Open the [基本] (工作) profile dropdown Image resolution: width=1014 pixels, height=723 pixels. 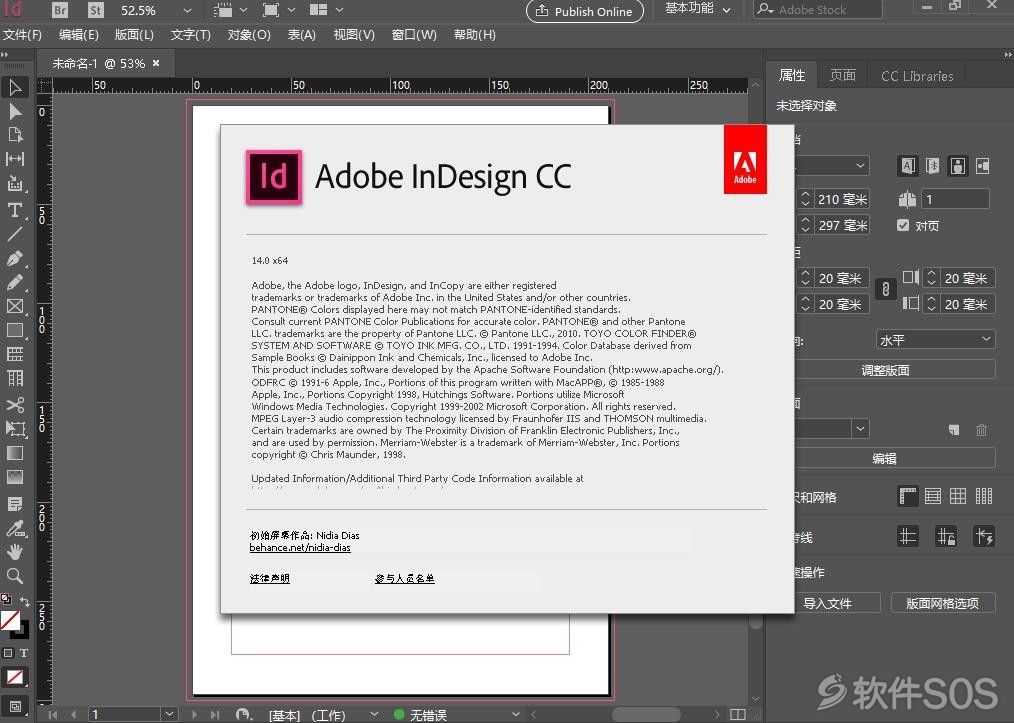374,714
